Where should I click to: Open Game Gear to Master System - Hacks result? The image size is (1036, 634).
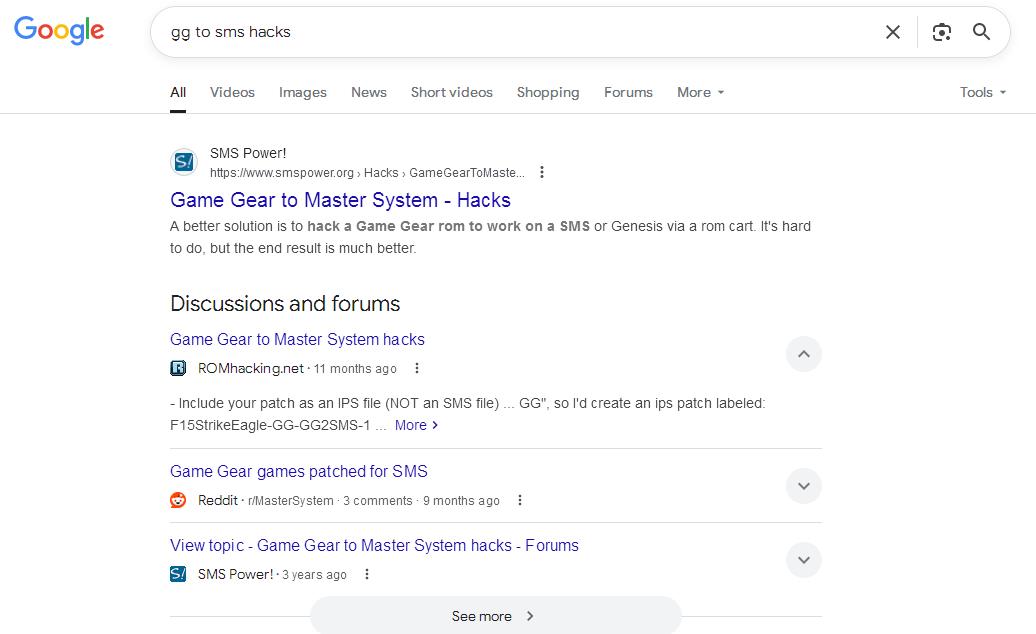pos(340,200)
